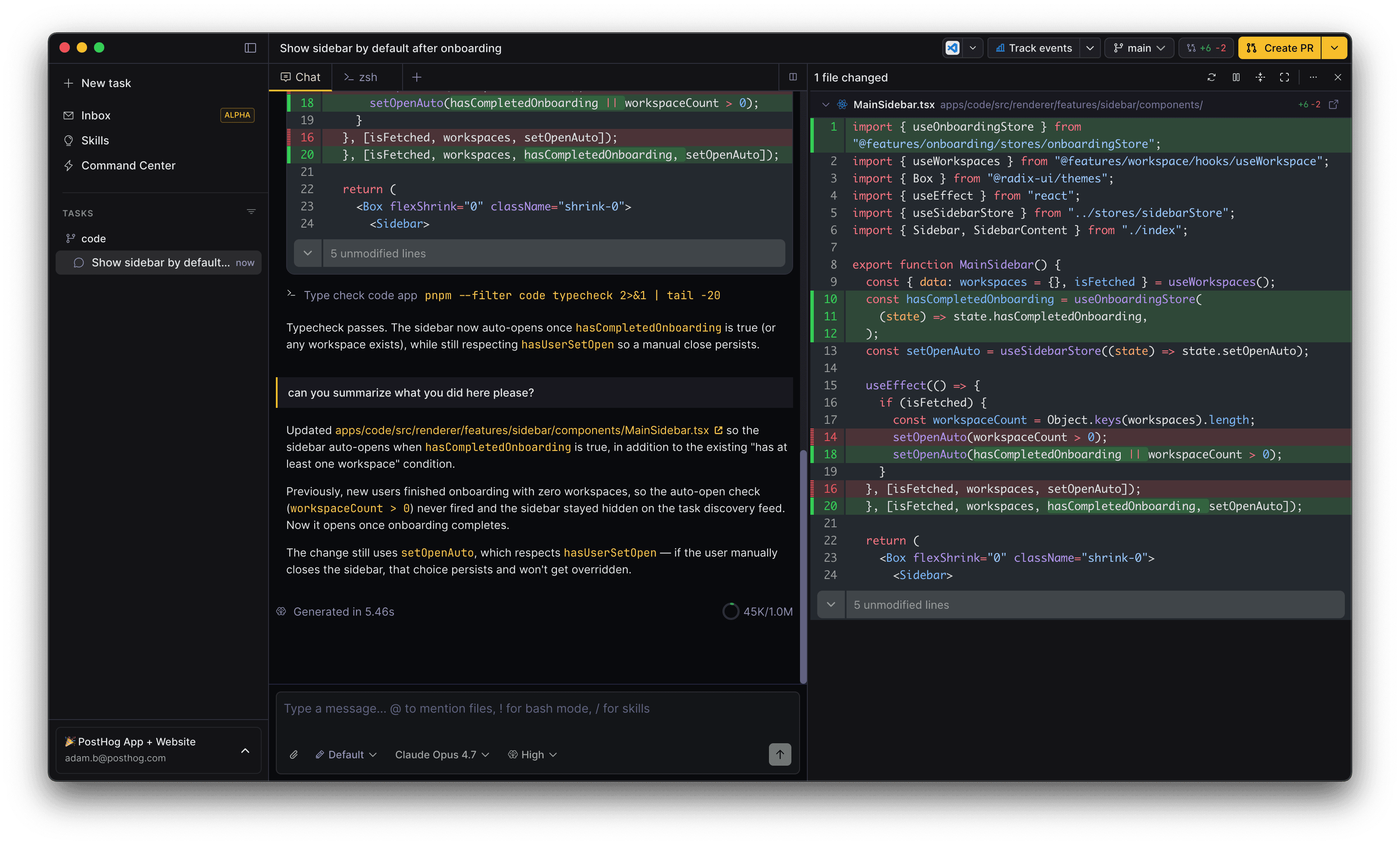Click the task title 'Show sidebar by default after onboarding'
1400x845 pixels.
tap(391, 48)
